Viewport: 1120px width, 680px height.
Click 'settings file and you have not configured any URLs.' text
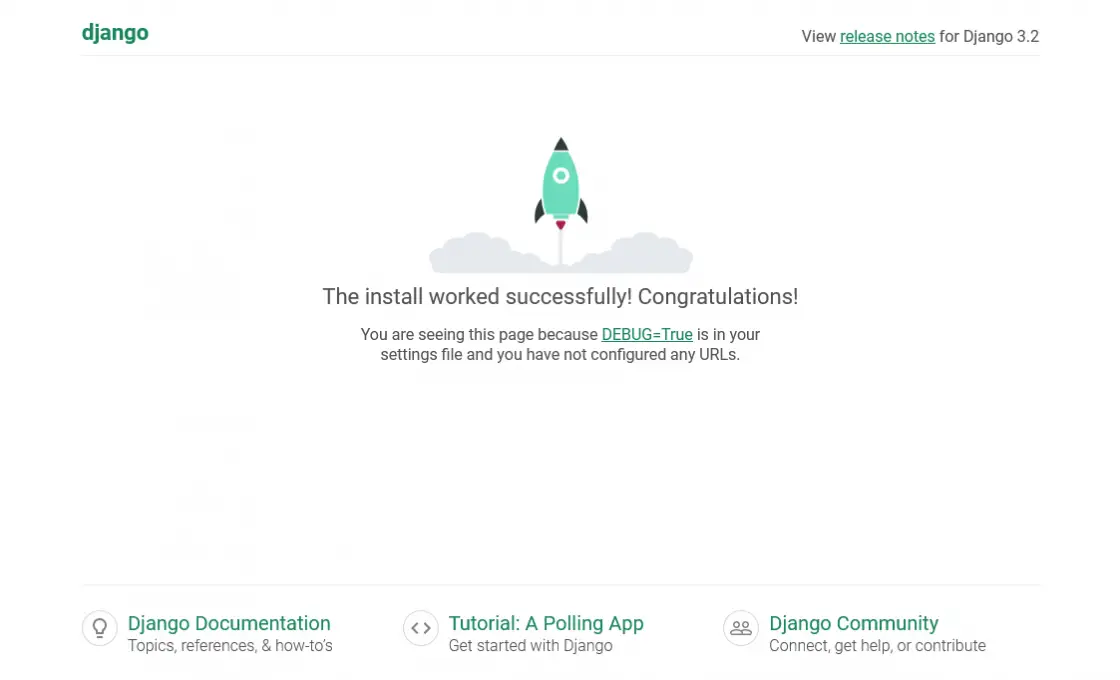click(560, 354)
